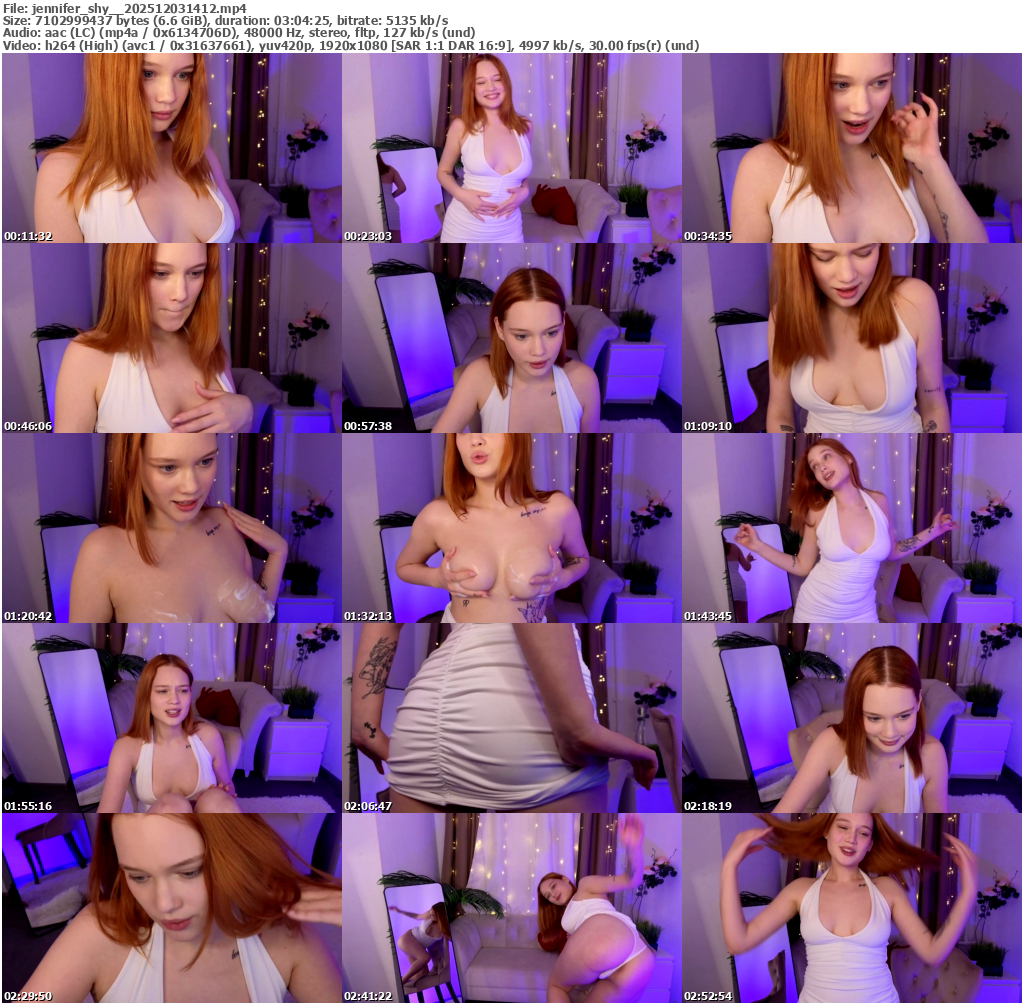
Task: Select the Size and duration info line
Action: [225, 20]
